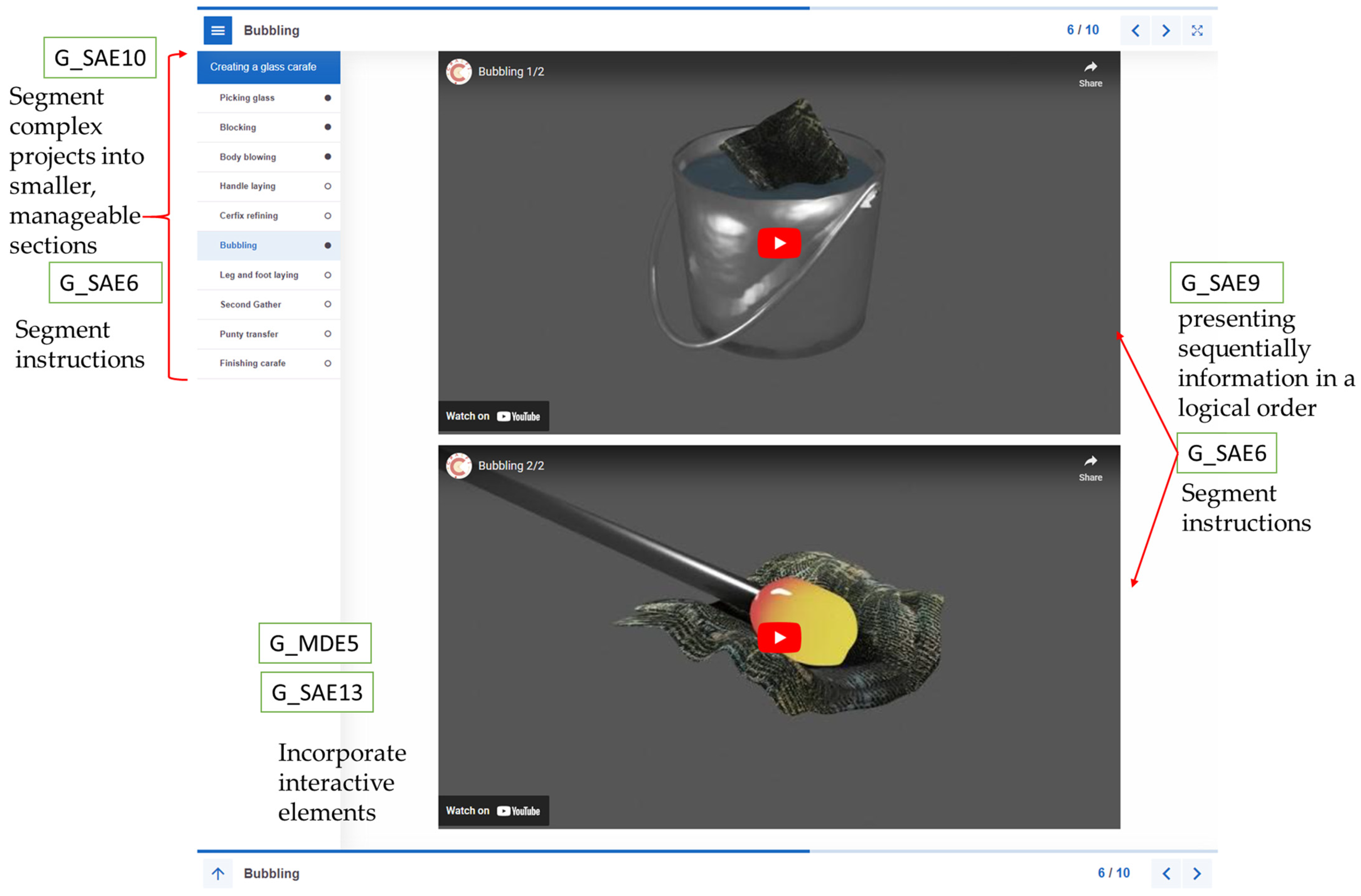
Task: Go to Finishing carafe chapter
Action: [252, 363]
